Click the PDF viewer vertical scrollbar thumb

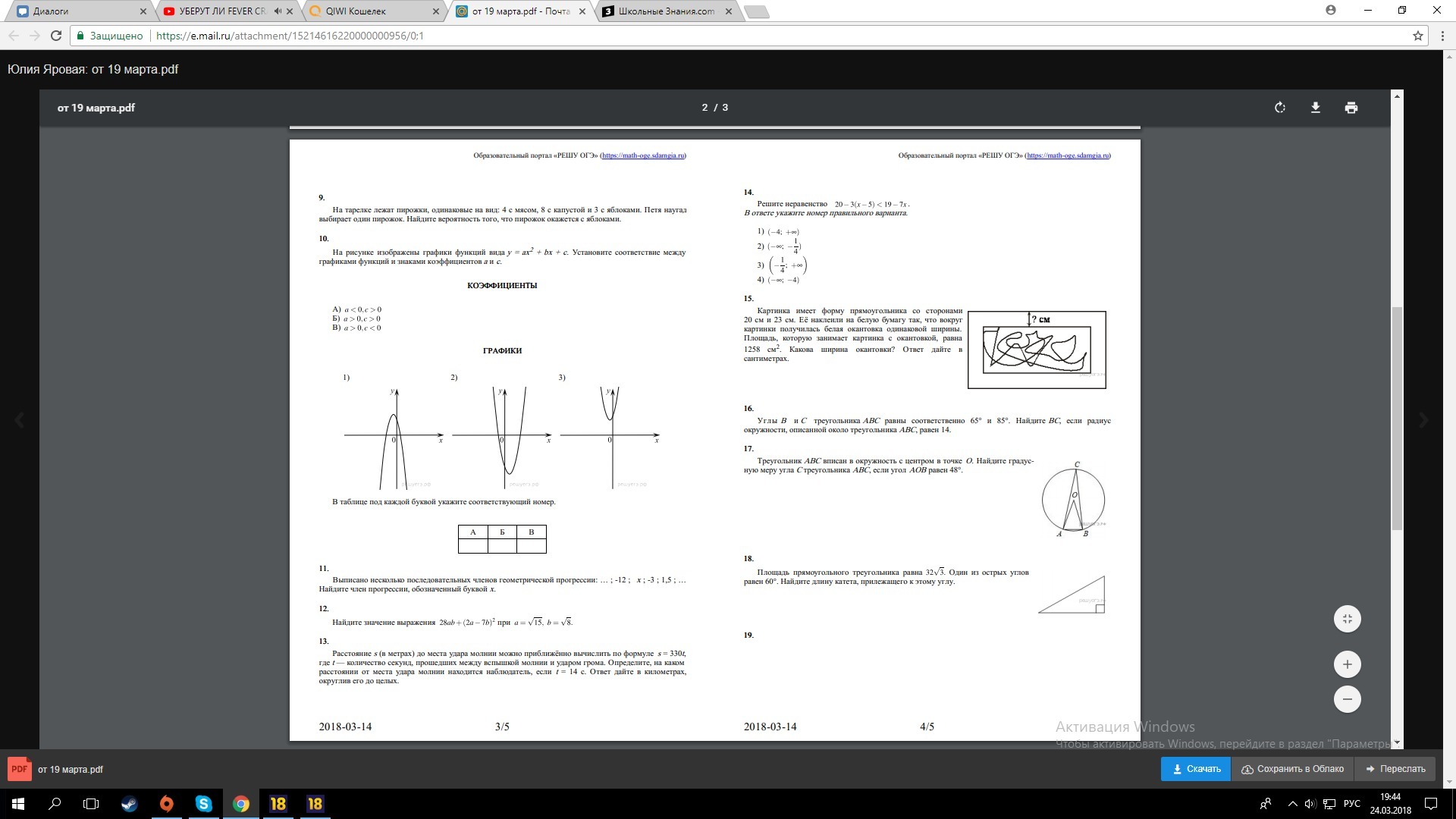[x=1397, y=419]
